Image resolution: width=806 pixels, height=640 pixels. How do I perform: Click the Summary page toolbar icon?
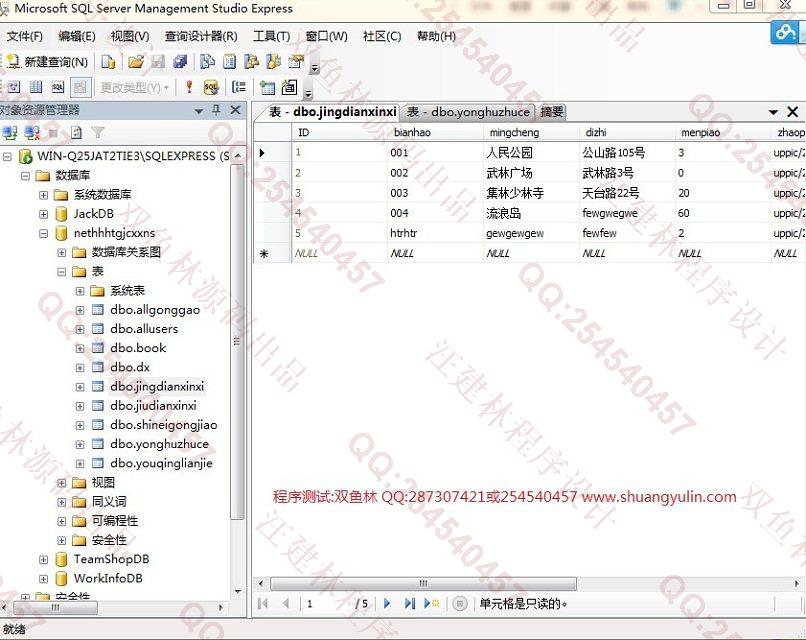coord(229,62)
